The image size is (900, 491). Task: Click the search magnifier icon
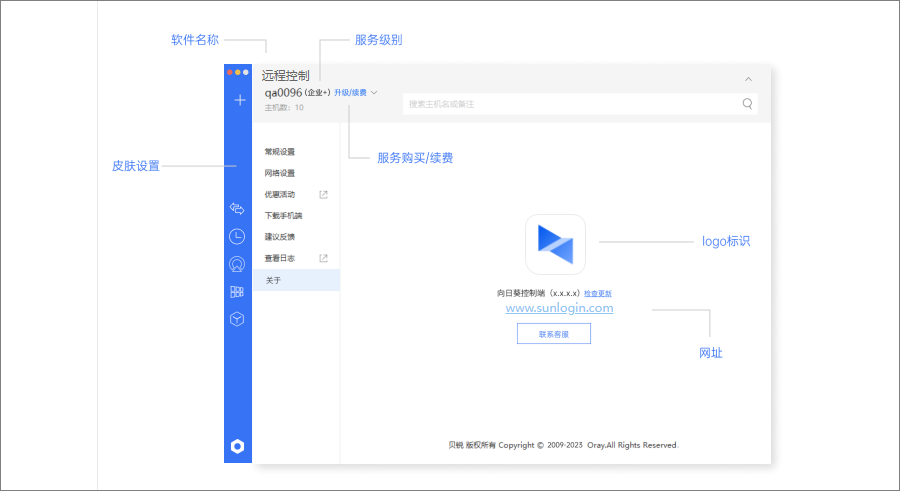pyautogui.click(x=747, y=103)
